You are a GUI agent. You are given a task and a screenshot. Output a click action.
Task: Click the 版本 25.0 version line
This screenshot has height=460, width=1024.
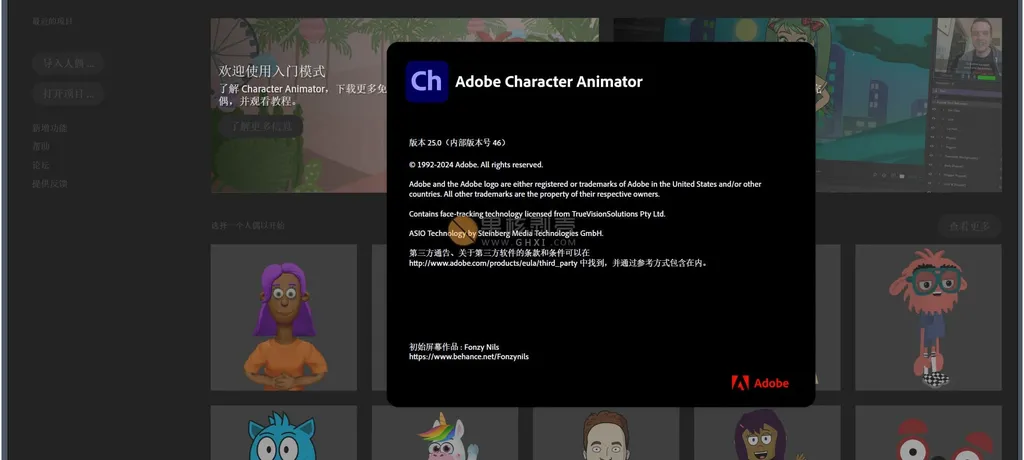pos(458,142)
